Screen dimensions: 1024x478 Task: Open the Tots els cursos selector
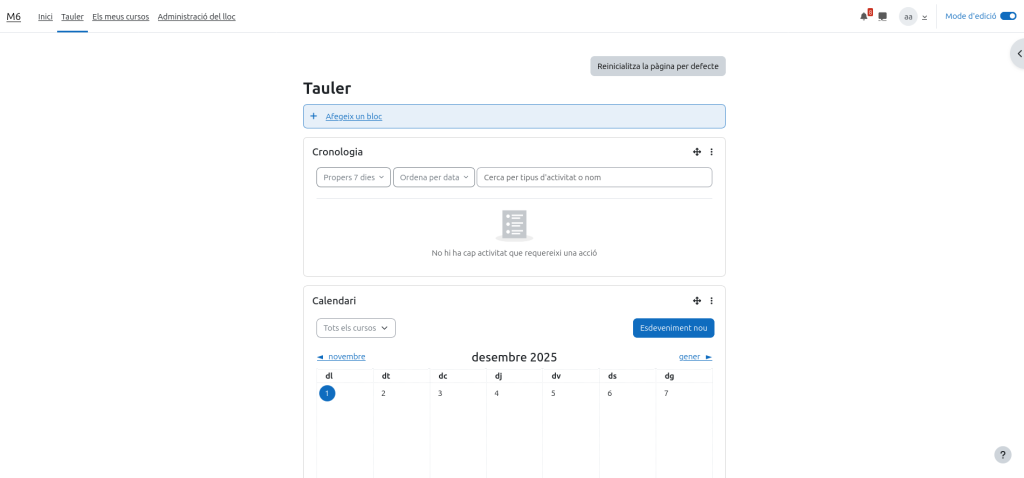355,328
